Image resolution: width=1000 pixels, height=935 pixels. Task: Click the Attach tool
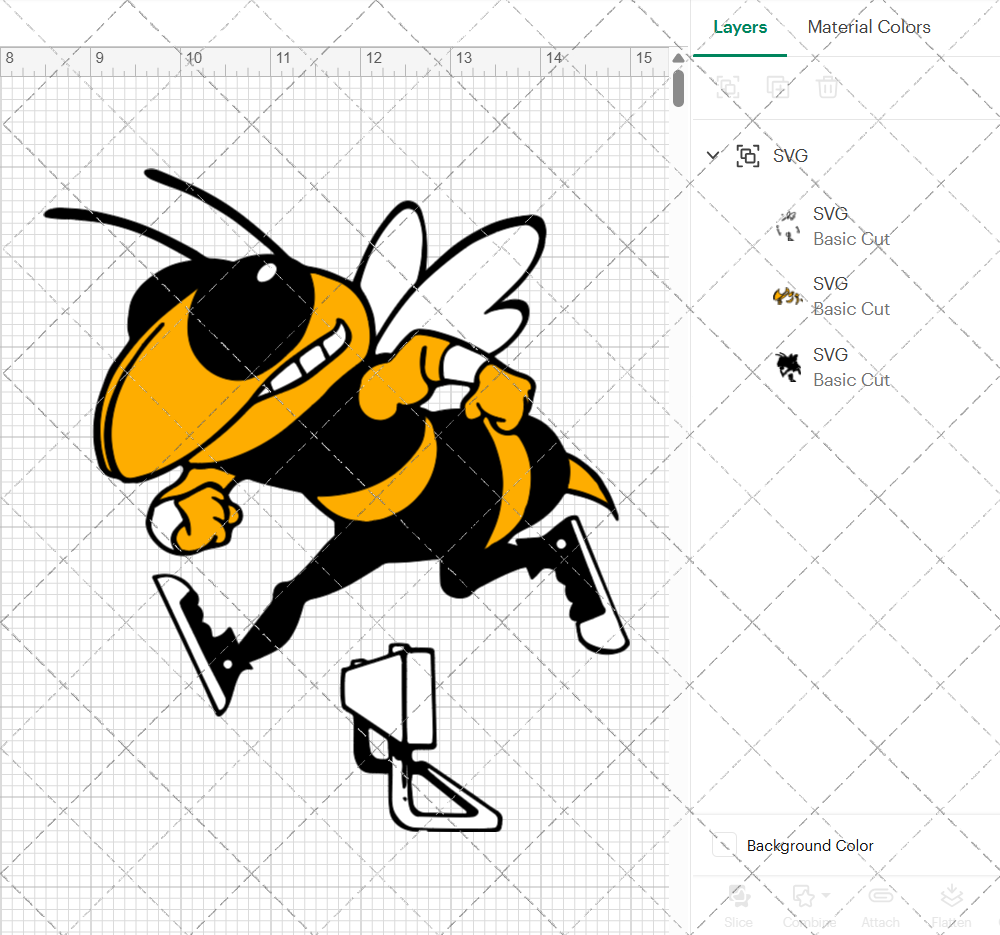point(881,906)
